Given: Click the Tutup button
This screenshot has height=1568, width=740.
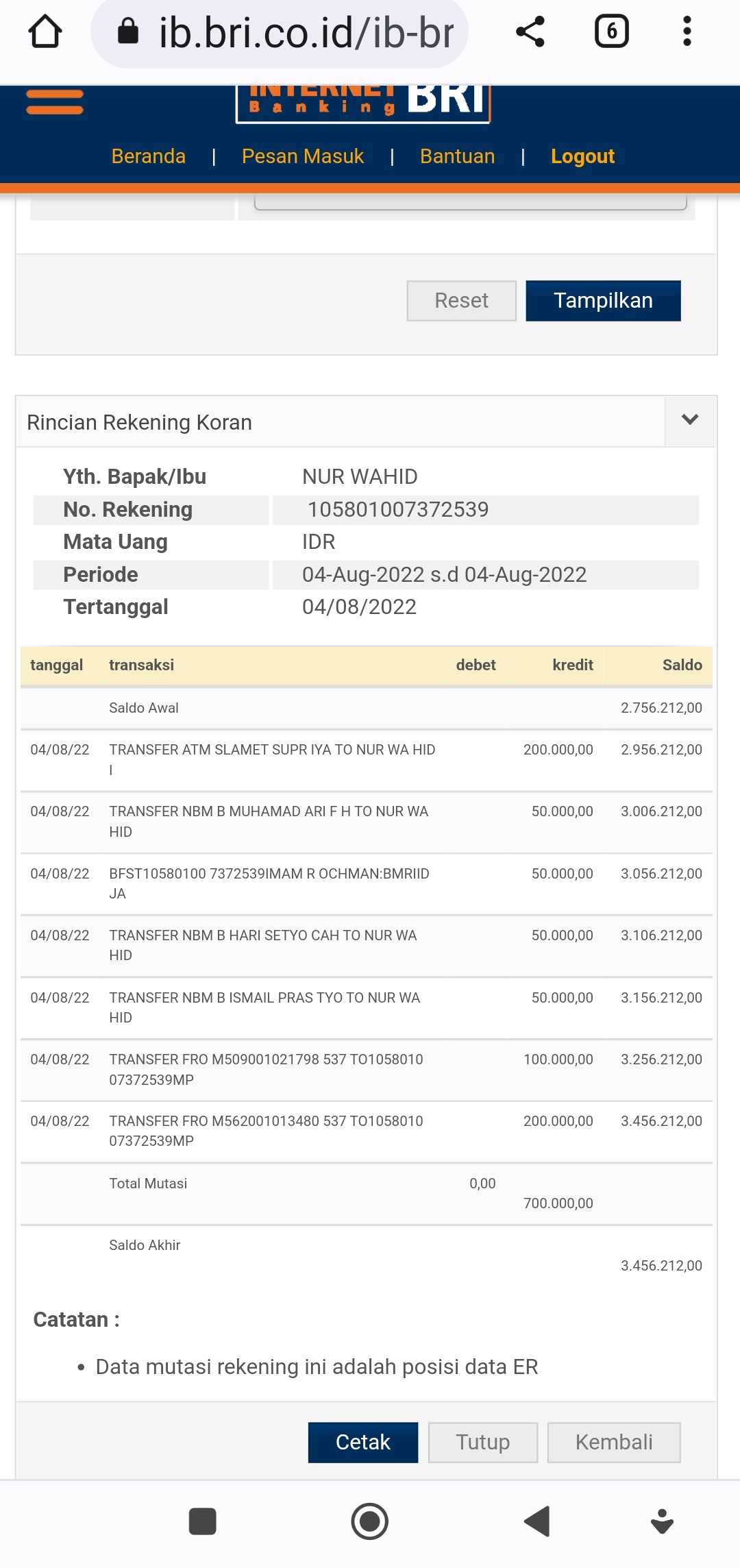Looking at the screenshot, I should [x=483, y=1443].
